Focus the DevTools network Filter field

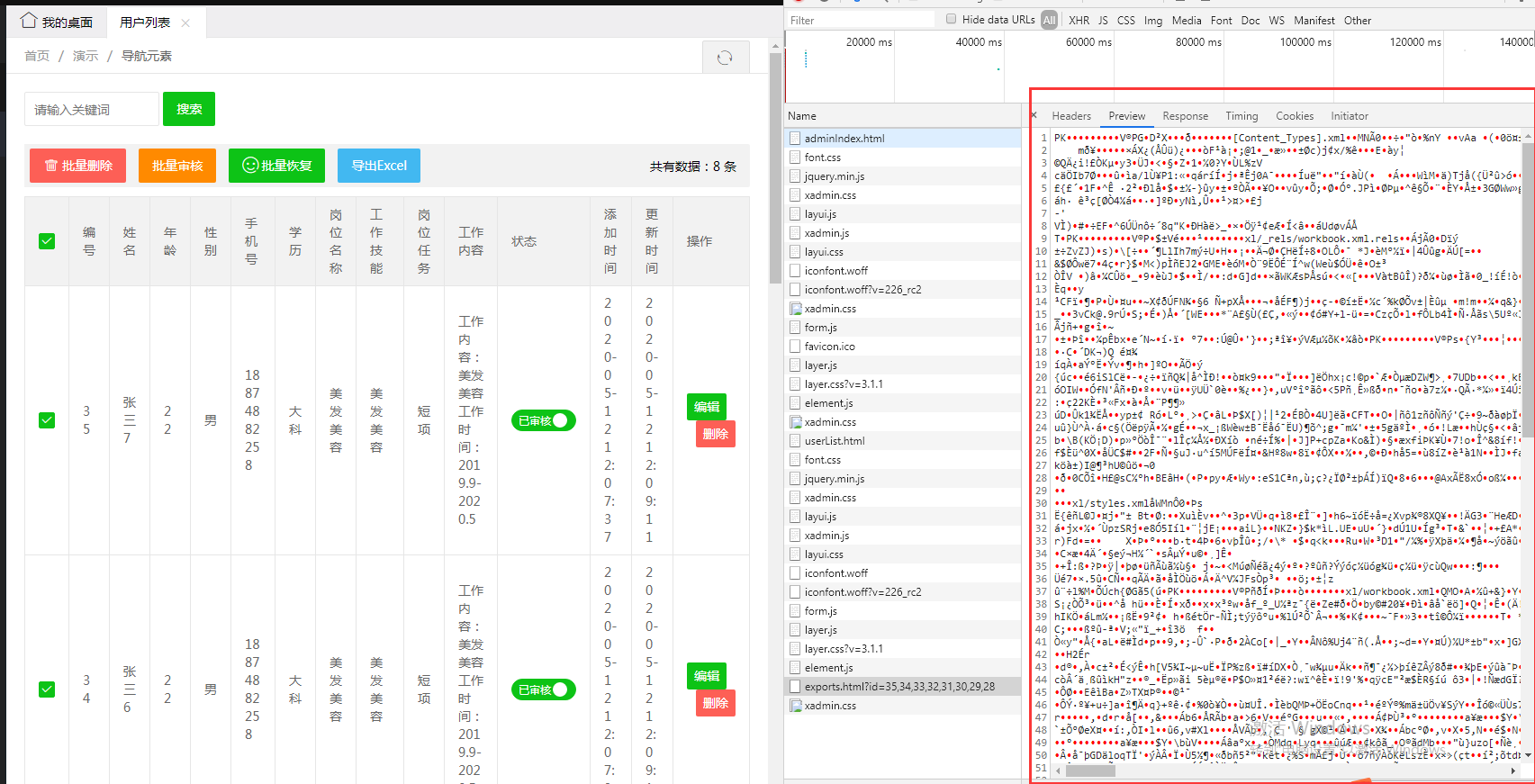click(860, 20)
